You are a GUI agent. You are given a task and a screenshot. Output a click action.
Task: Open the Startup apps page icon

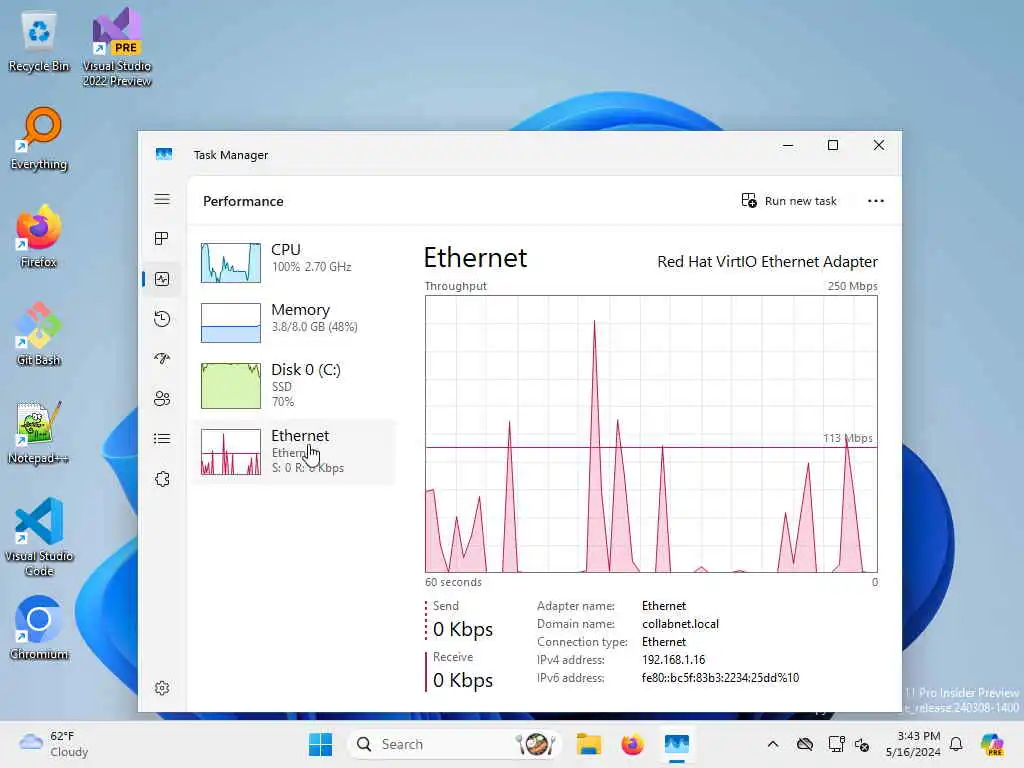pyautogui.click(x=162, y=359)
